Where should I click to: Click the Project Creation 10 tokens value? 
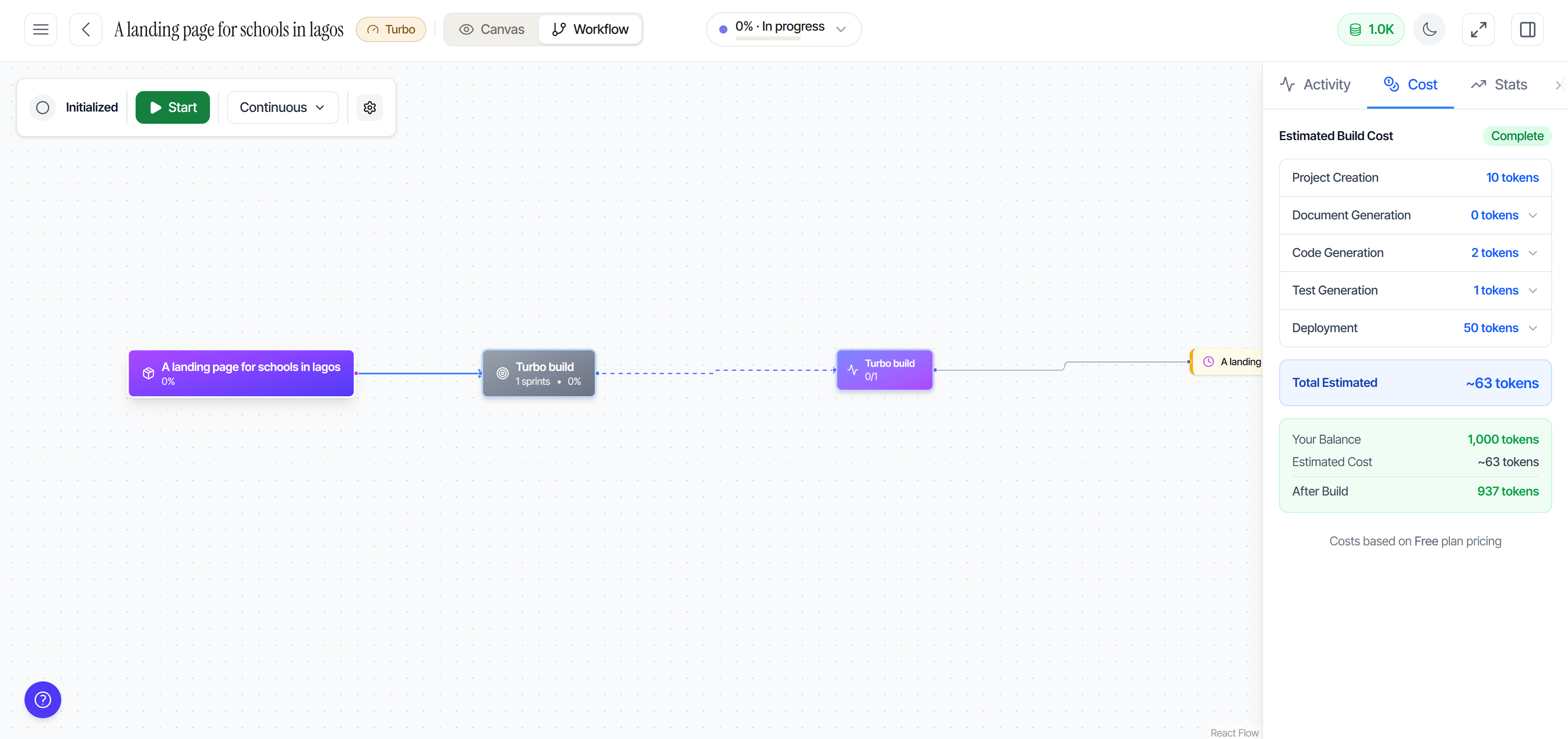tap(1512, 178)
